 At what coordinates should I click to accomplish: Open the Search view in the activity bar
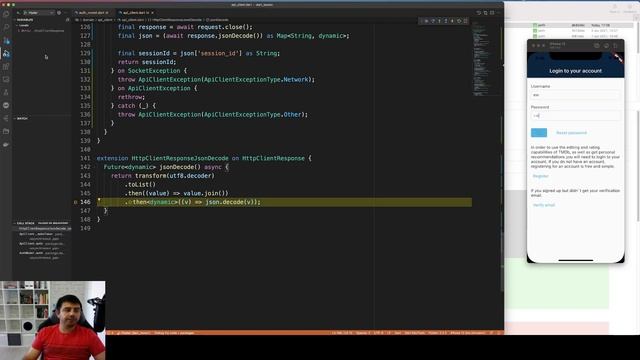6,27
